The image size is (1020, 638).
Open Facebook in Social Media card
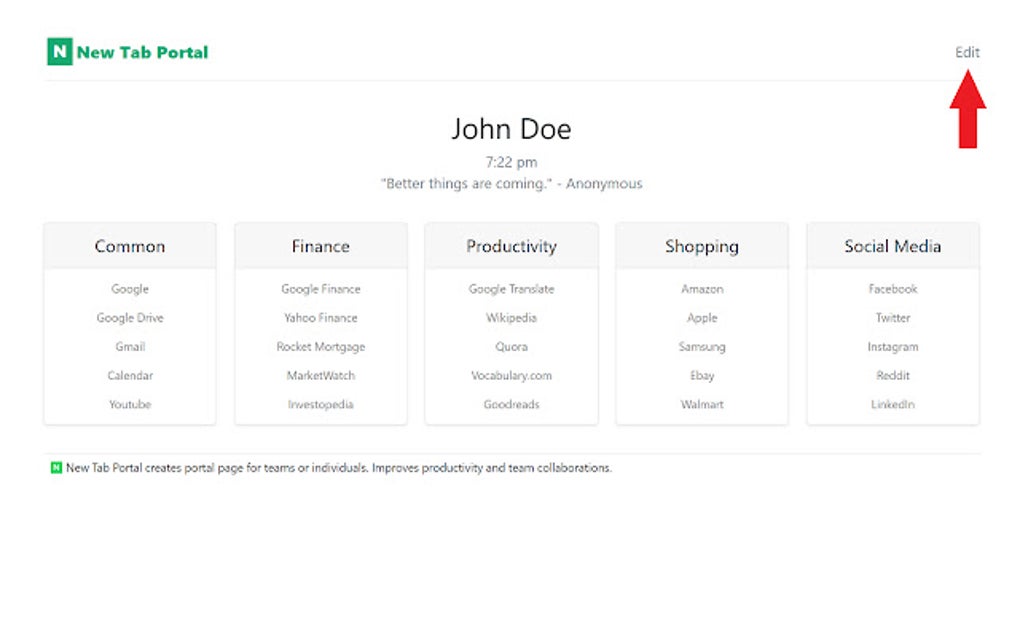point(892,289)
